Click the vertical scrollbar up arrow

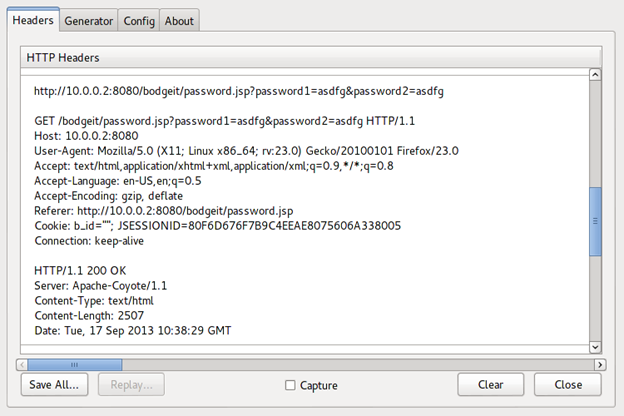pyautogui.click(x=595, y=76)
